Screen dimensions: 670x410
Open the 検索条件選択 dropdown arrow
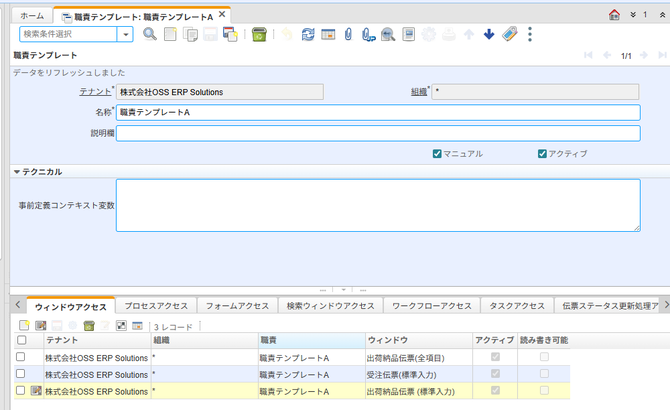(126, 34)
